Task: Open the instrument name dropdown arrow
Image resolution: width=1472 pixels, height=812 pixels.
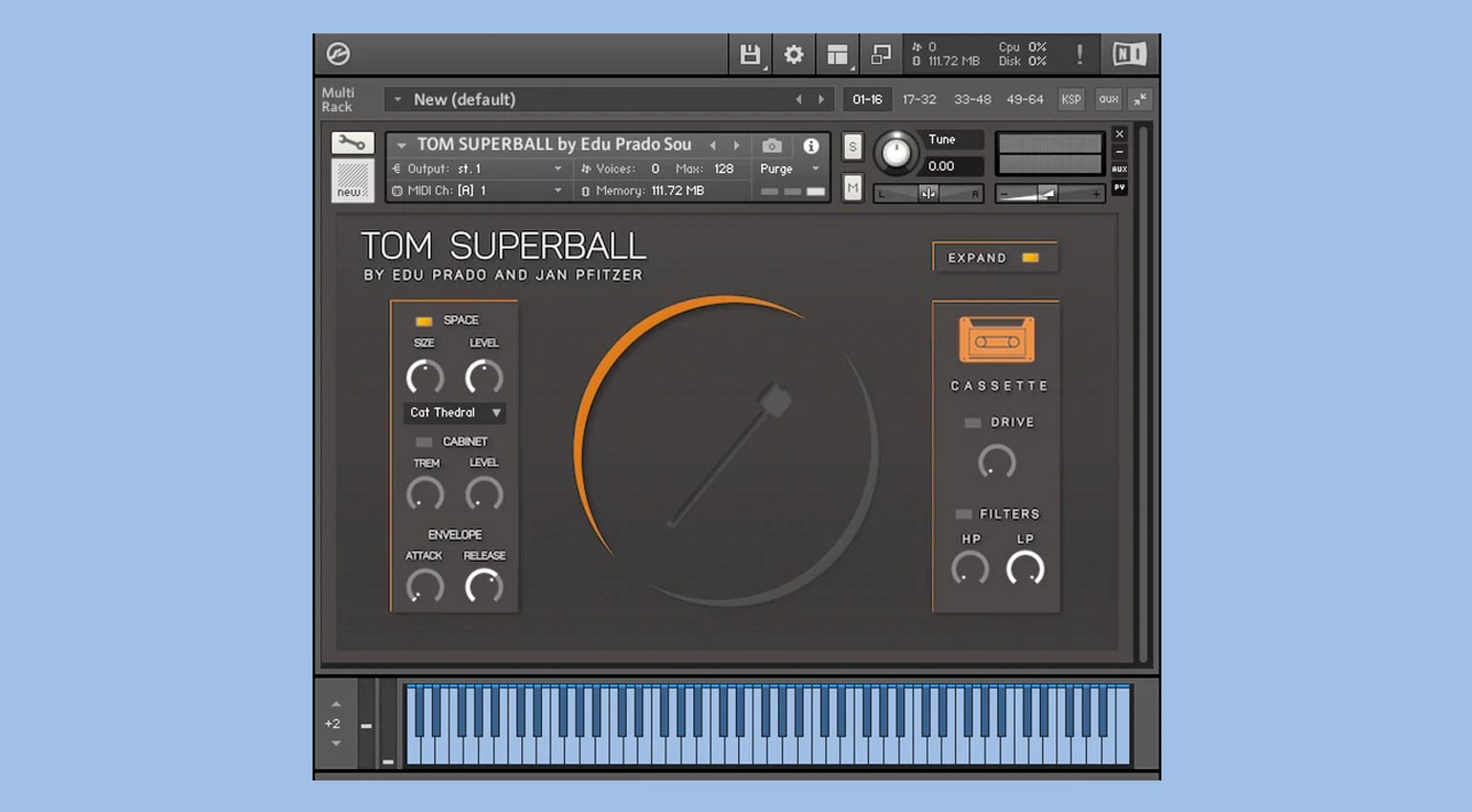Action: pos(401,145)
